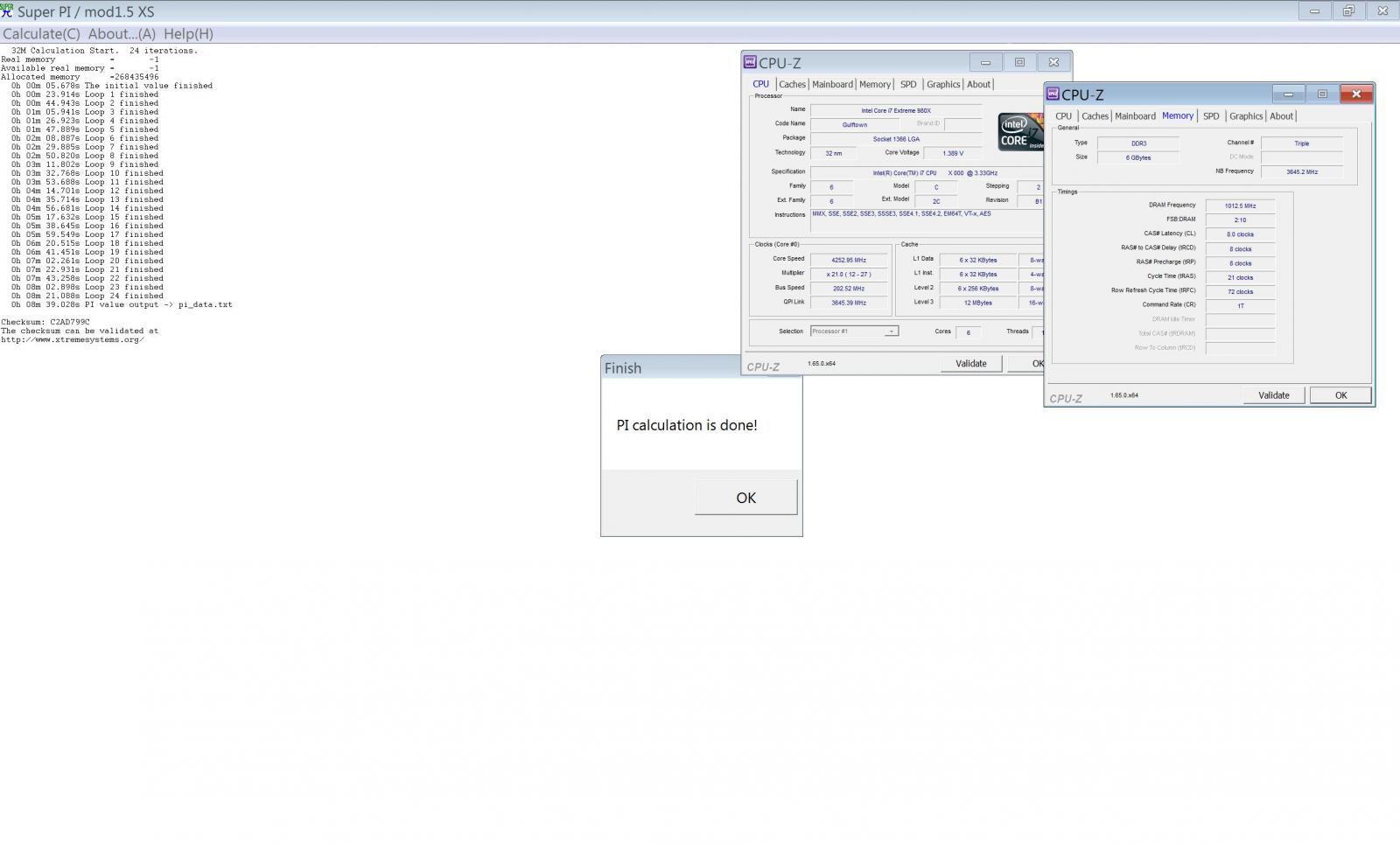The height and width of the screenshot is (844, 1400).
Task: Open Memory tab in the background CPU-Z window
Action: pyautogui.click(x=875, y=84)
